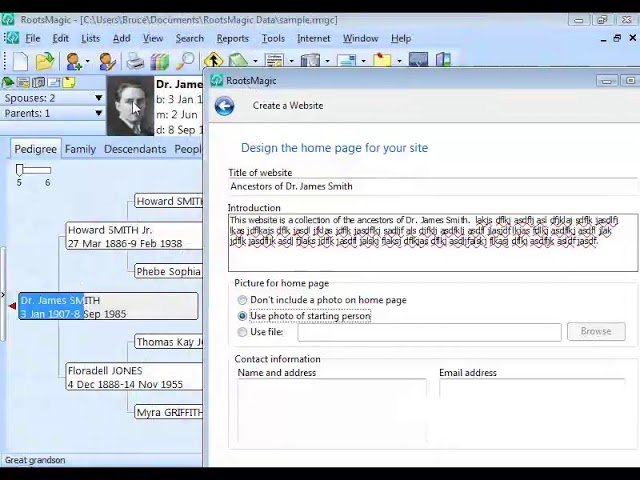Image resolution: width=640 pixels, height=480 pixels.
Task: Click the media album toolbar icon
Action: 310,60
